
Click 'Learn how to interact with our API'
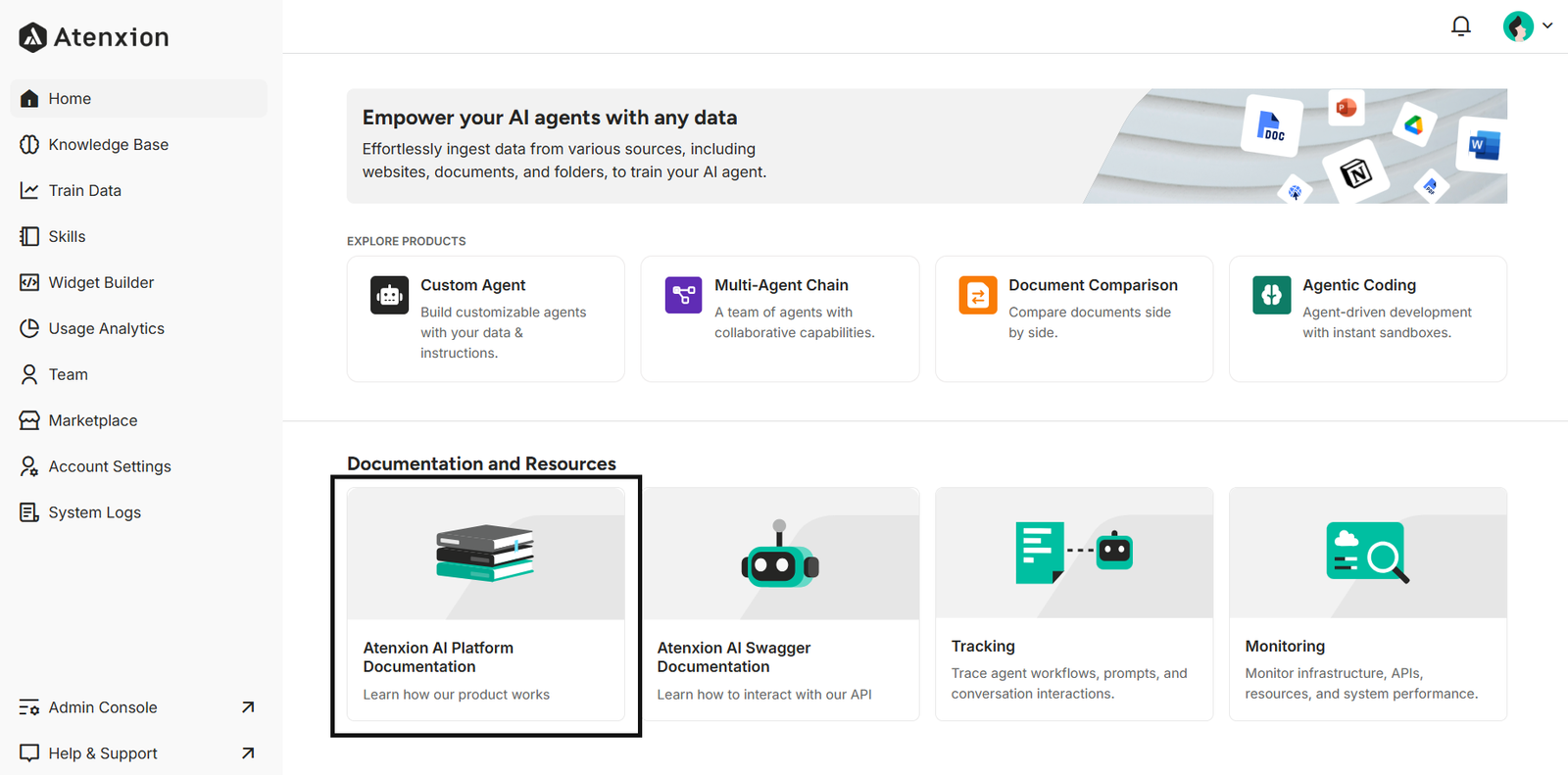pos(764,695)
